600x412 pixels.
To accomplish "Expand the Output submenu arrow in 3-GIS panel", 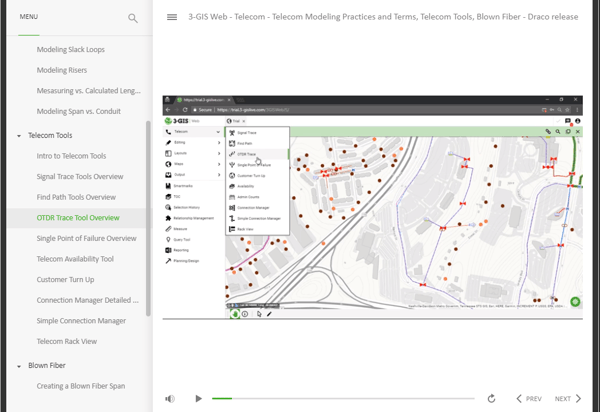I will [219, 174].
